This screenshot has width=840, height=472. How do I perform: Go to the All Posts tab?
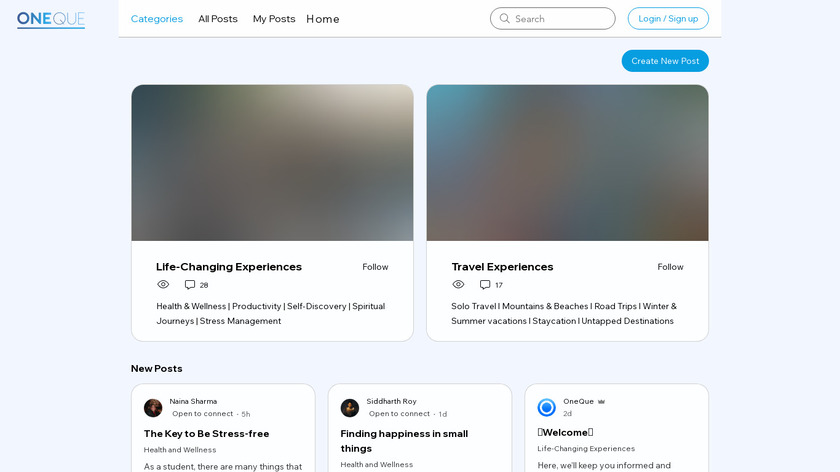(218, 19)
